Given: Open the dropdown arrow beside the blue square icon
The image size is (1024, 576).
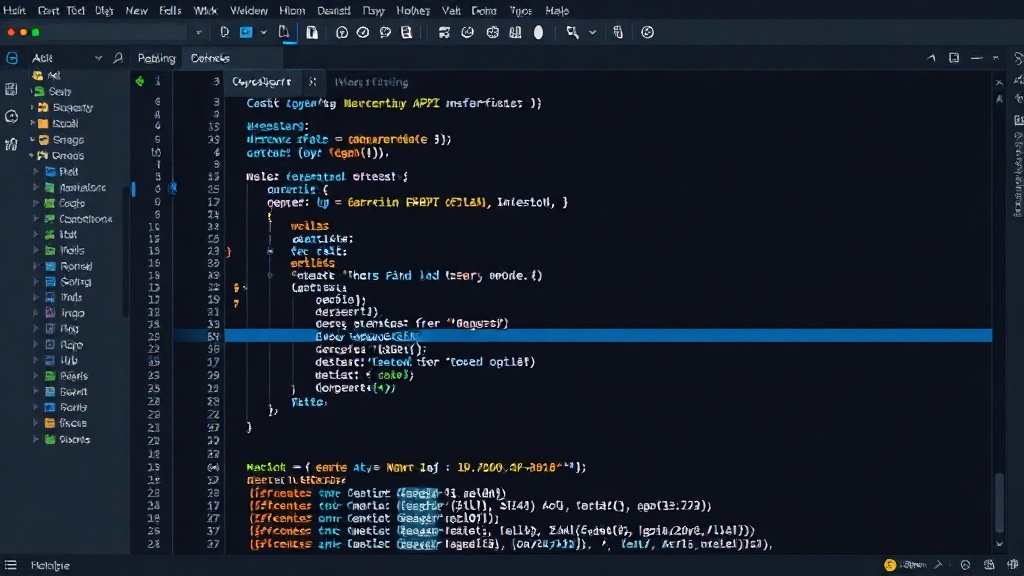Looking at the screenshot, I should click(263, 32).
